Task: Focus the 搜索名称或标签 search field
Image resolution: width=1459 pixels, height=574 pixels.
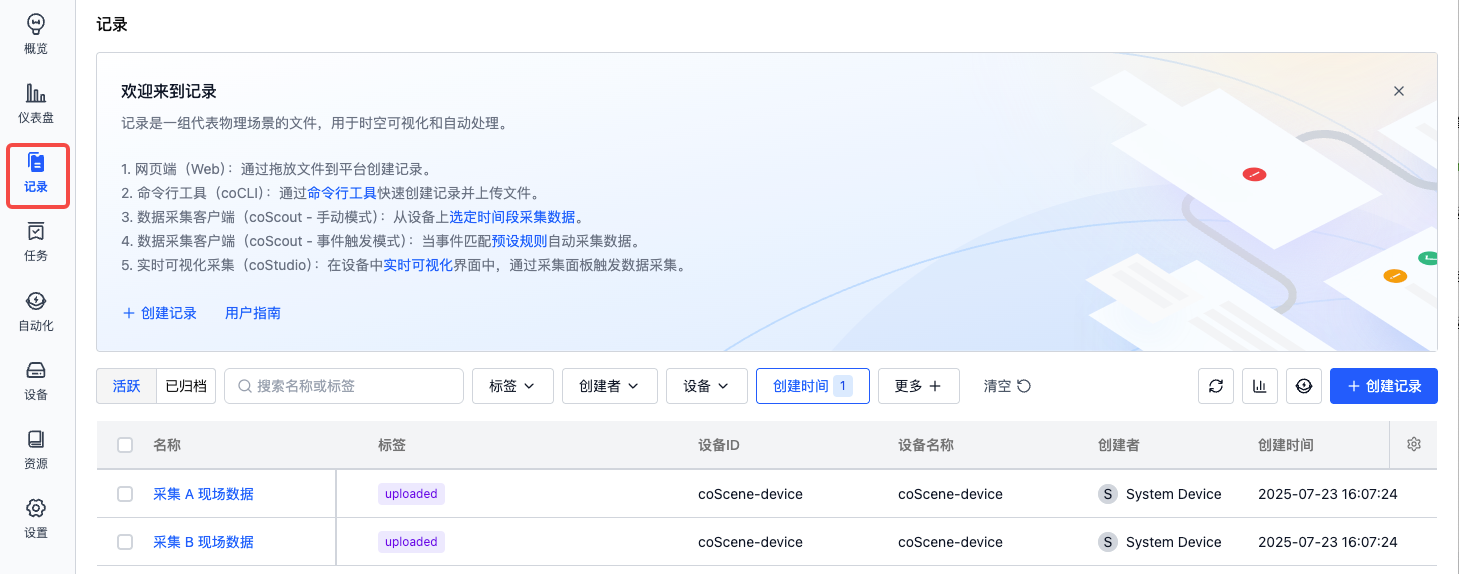Action: (344, 386)
